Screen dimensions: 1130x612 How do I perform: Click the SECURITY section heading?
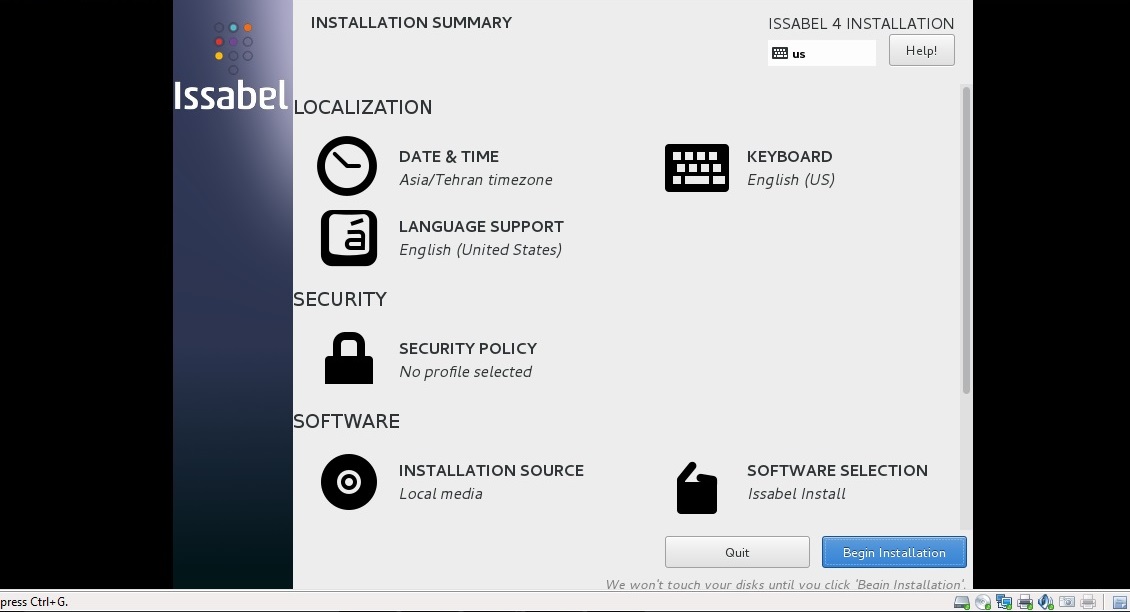click(x=340, y=298)
